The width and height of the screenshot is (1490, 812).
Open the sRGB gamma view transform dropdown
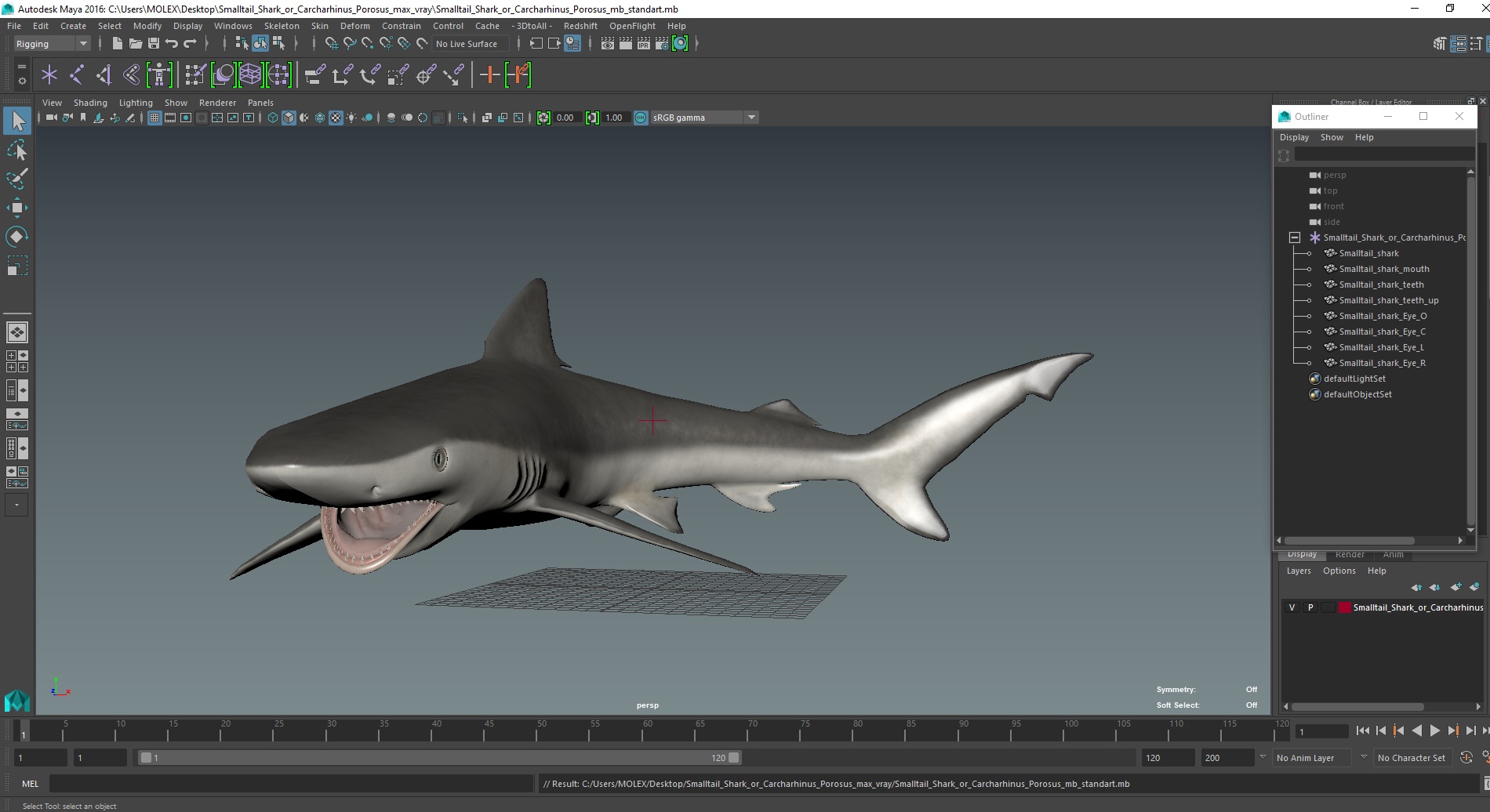coord(704,118)
